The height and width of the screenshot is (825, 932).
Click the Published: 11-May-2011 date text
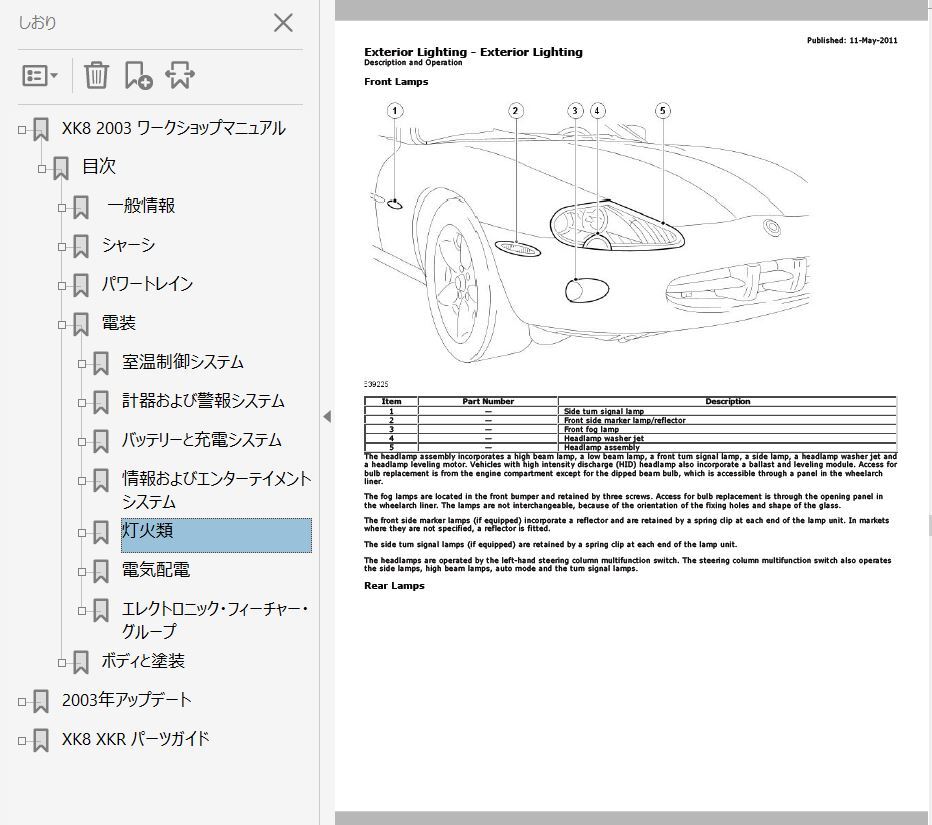(x=852, y=40)
